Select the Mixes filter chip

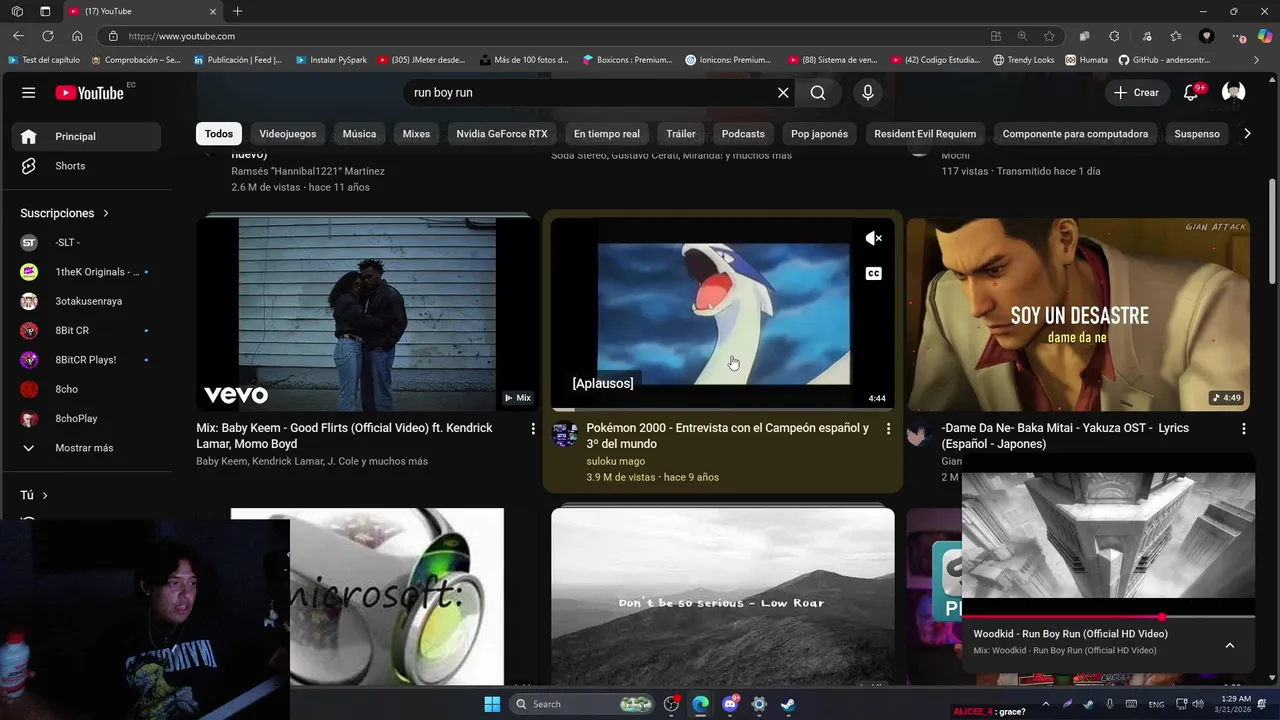(416, 134)
